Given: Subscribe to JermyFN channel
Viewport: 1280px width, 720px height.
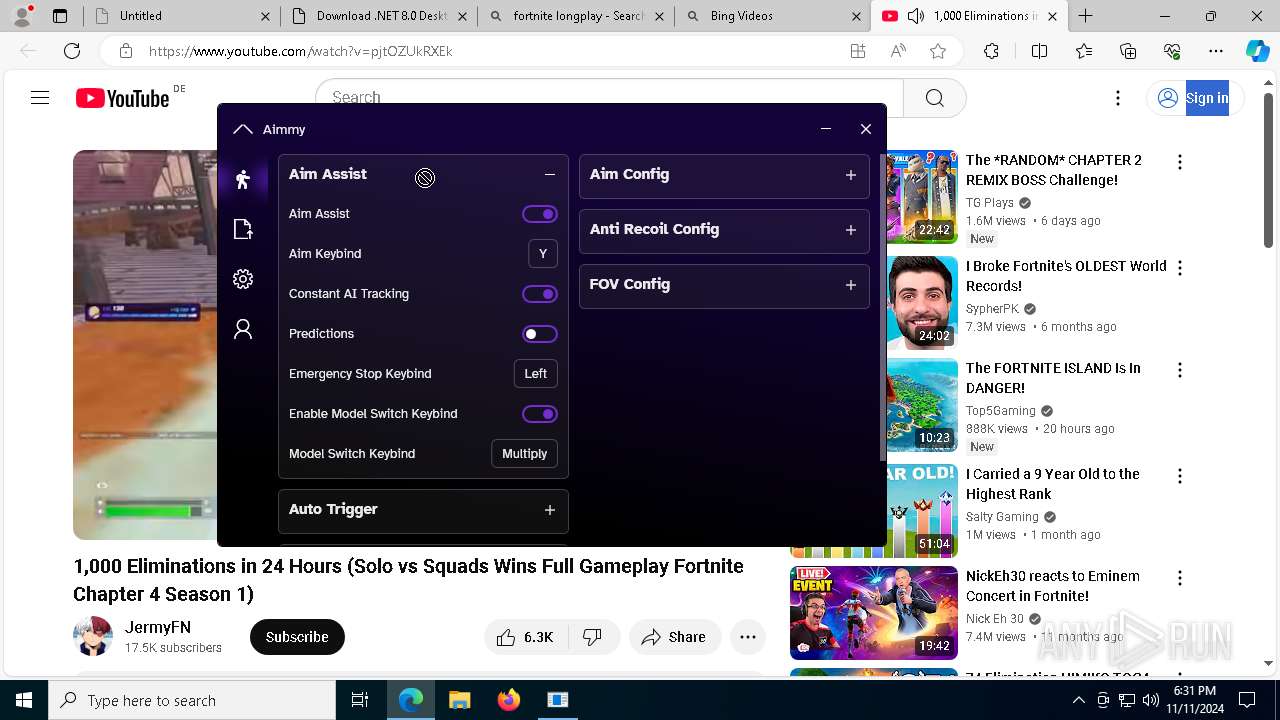Looking at the screenshot, I should [x=297, y=637].
